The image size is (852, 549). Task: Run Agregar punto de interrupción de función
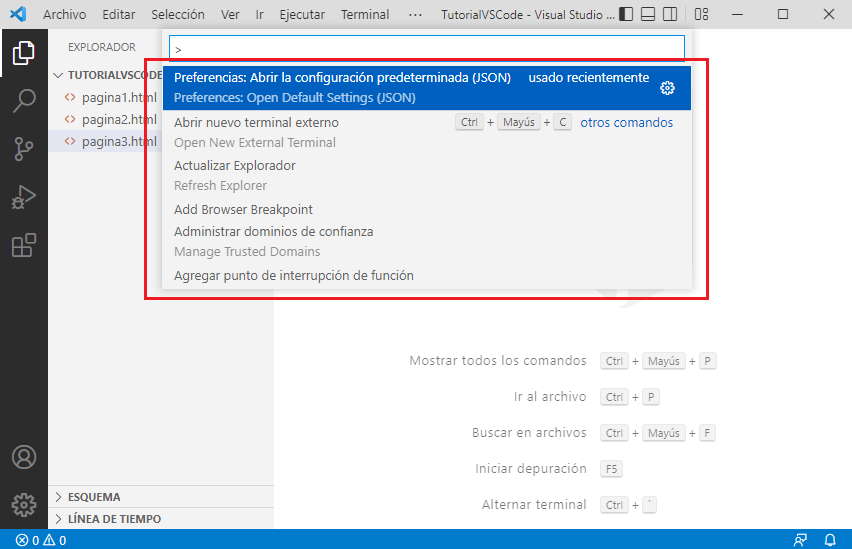click(427, 276)
